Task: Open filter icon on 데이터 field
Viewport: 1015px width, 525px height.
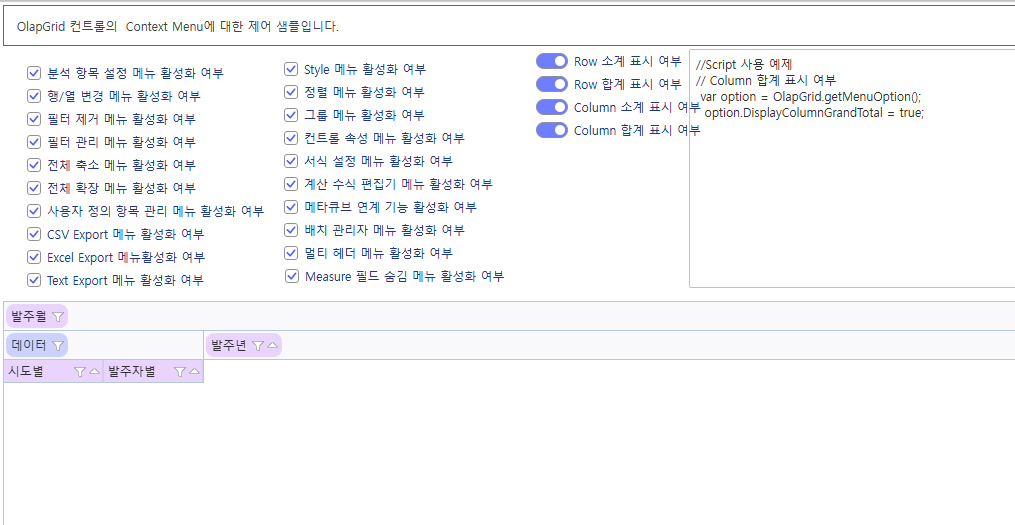Action: point(58,346)
